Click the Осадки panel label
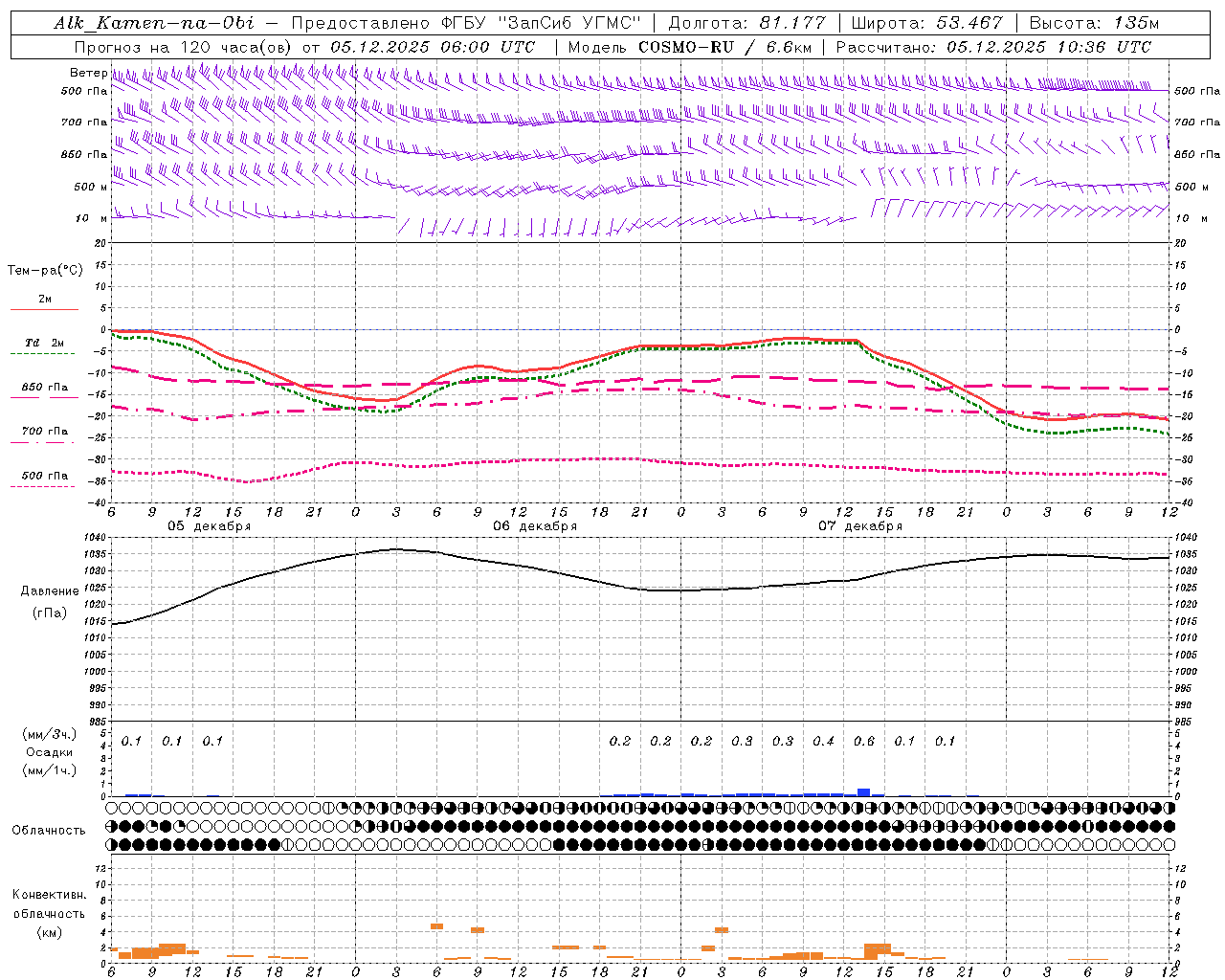The height and width of the screenshot is (980, 1225). tap(49, 752)
